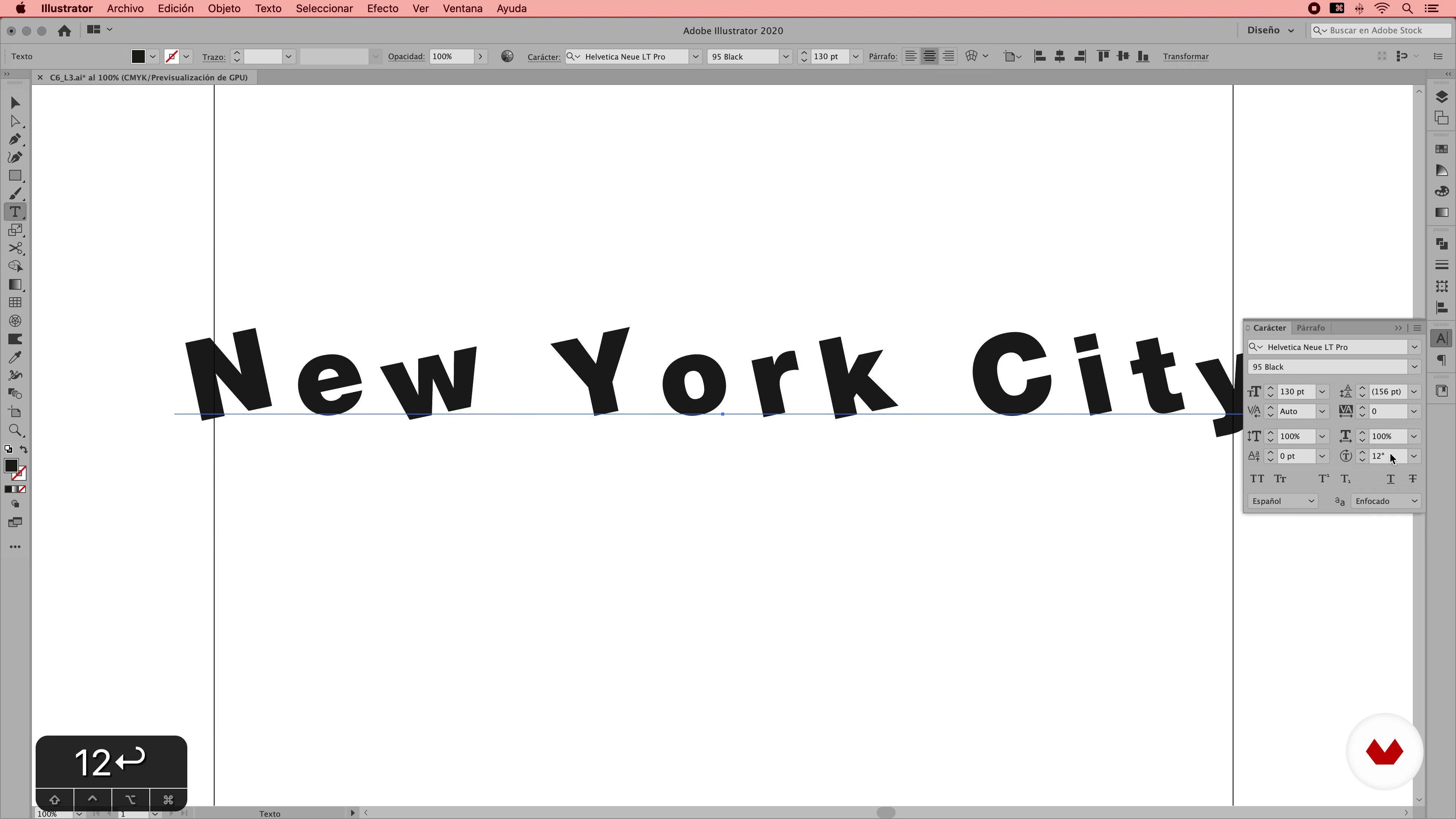Viewport: 1456px width, 819px height.
Task: Open the Enfocado anti-aliasing dropdown
Action: click(x=1386, y=501)
